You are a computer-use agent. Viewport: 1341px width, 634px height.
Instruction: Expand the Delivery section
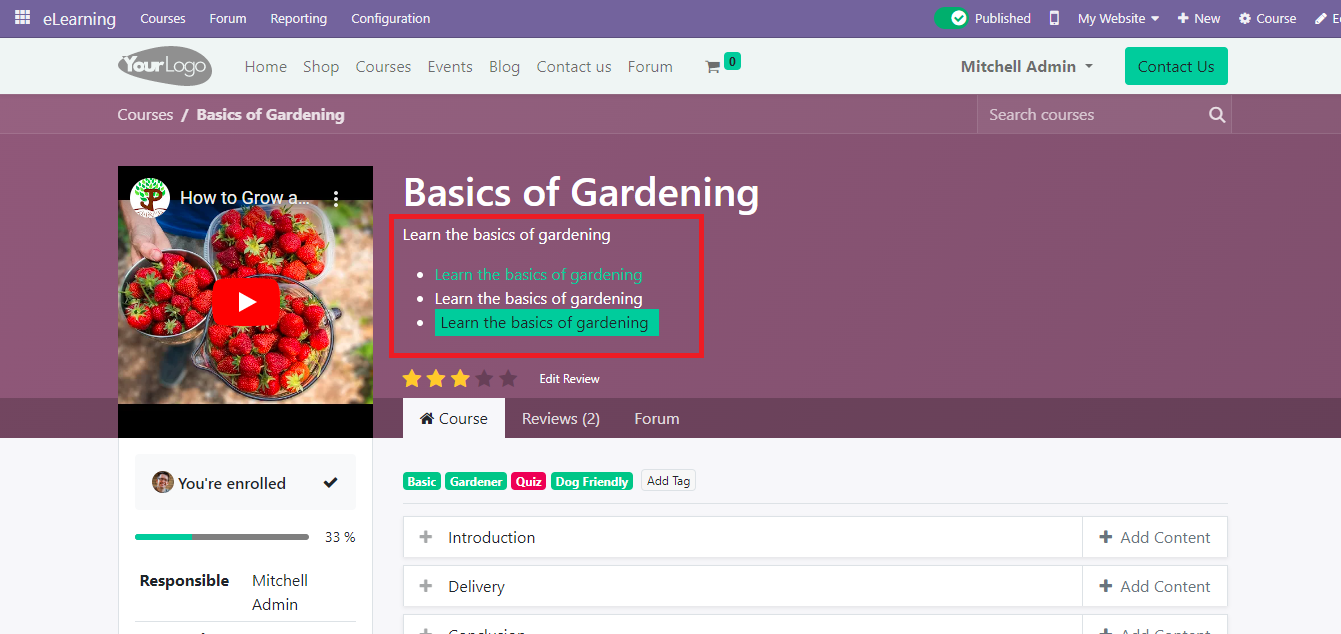426,586
